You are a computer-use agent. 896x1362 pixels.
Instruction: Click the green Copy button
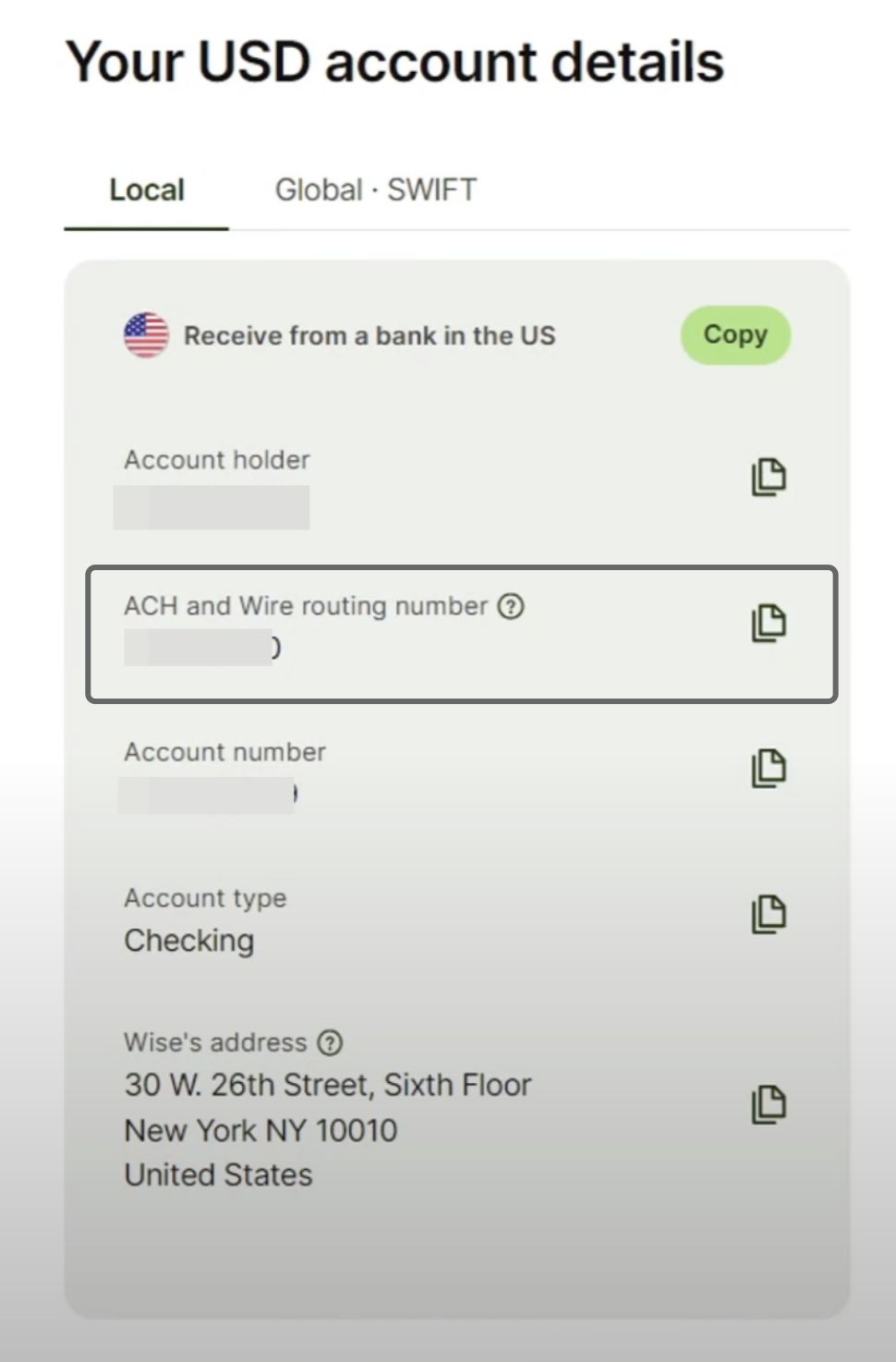735,334
